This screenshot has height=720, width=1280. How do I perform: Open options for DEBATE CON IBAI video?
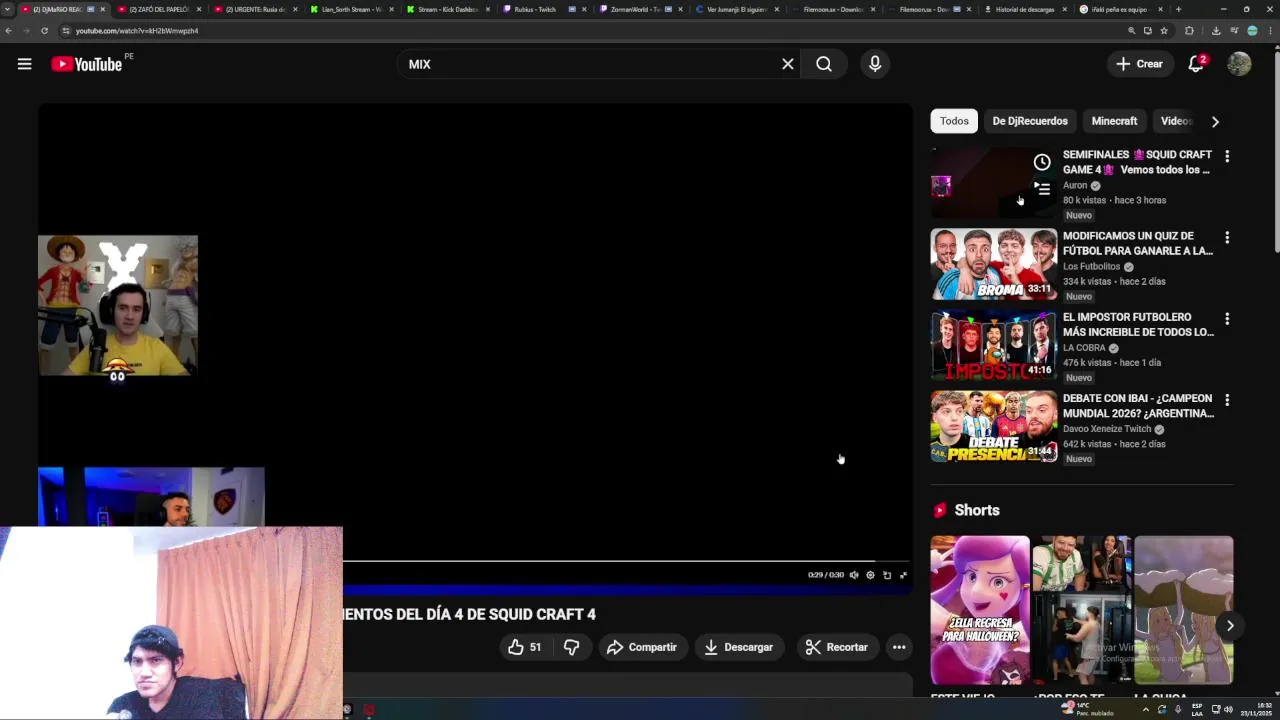click(x=1227, y=400)
